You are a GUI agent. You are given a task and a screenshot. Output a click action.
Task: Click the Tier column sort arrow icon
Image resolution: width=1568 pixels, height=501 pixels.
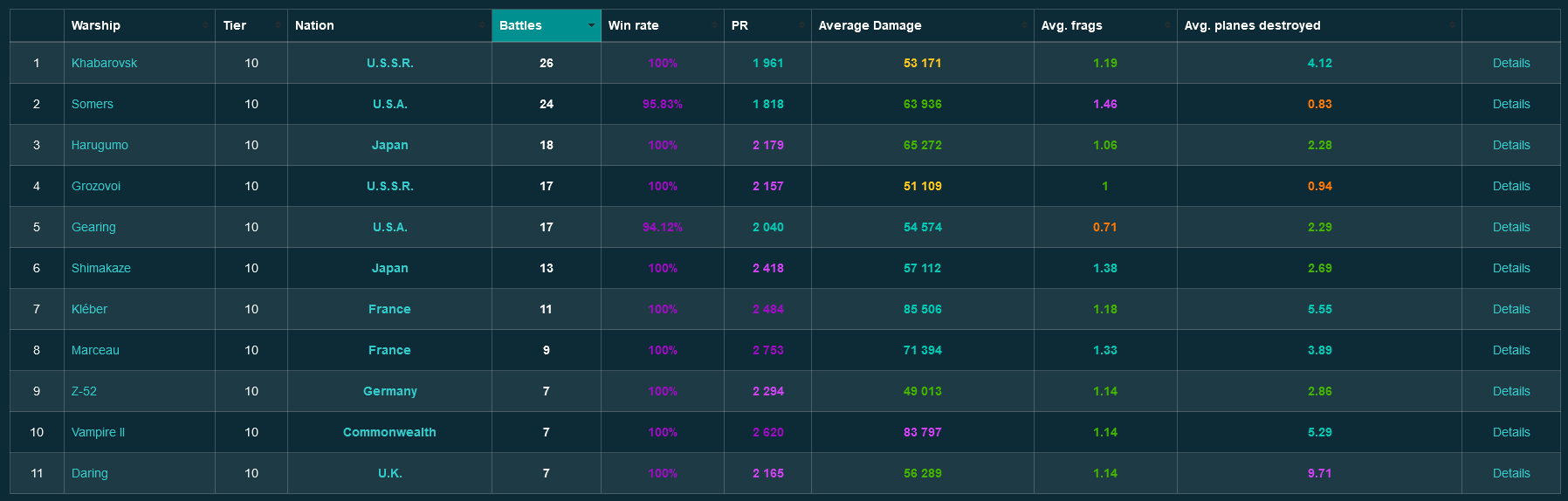point(279,25)
